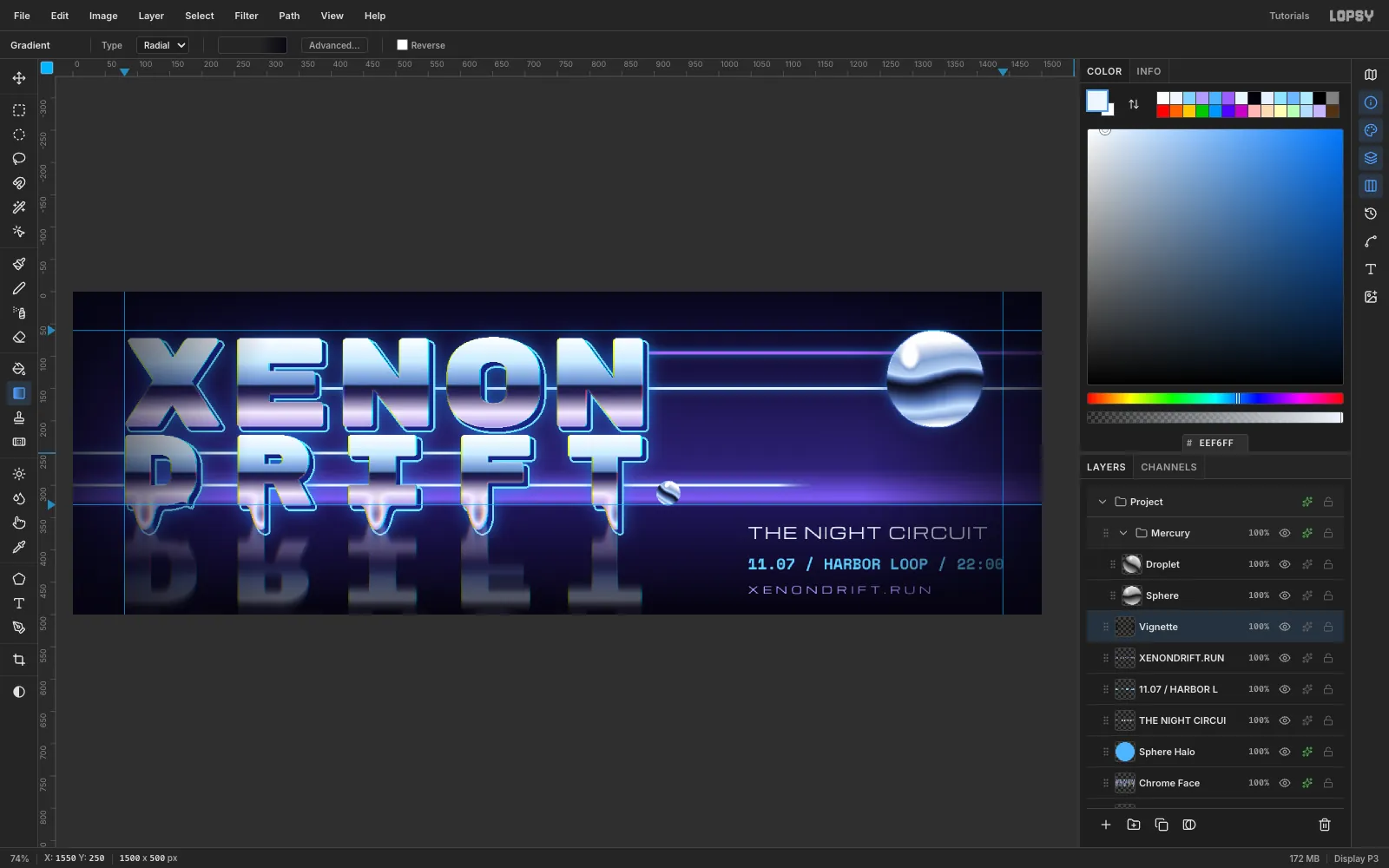Select the Elliptical Marquee tool

click(x=18, y=135)
